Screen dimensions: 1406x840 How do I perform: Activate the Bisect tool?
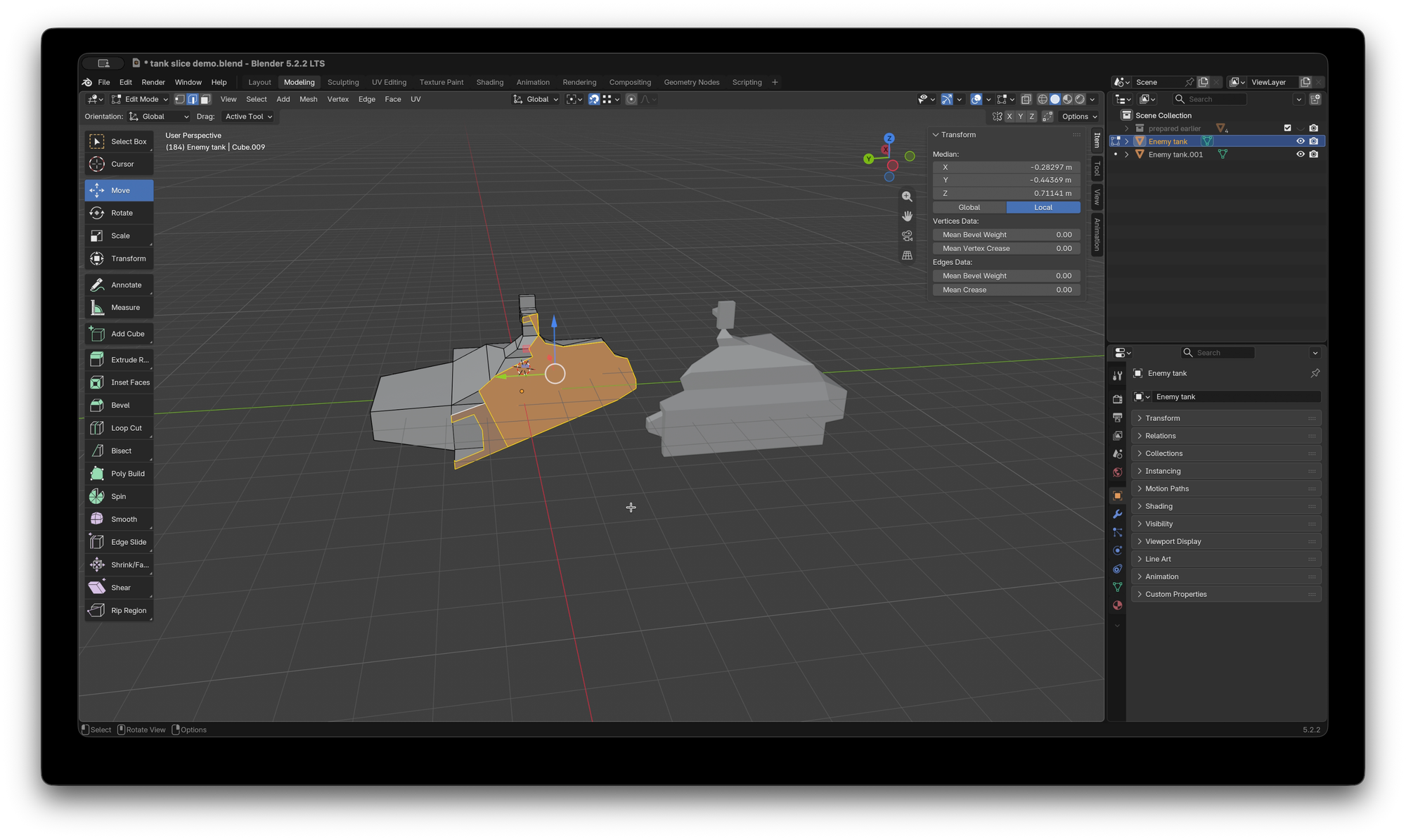[119, 451]
